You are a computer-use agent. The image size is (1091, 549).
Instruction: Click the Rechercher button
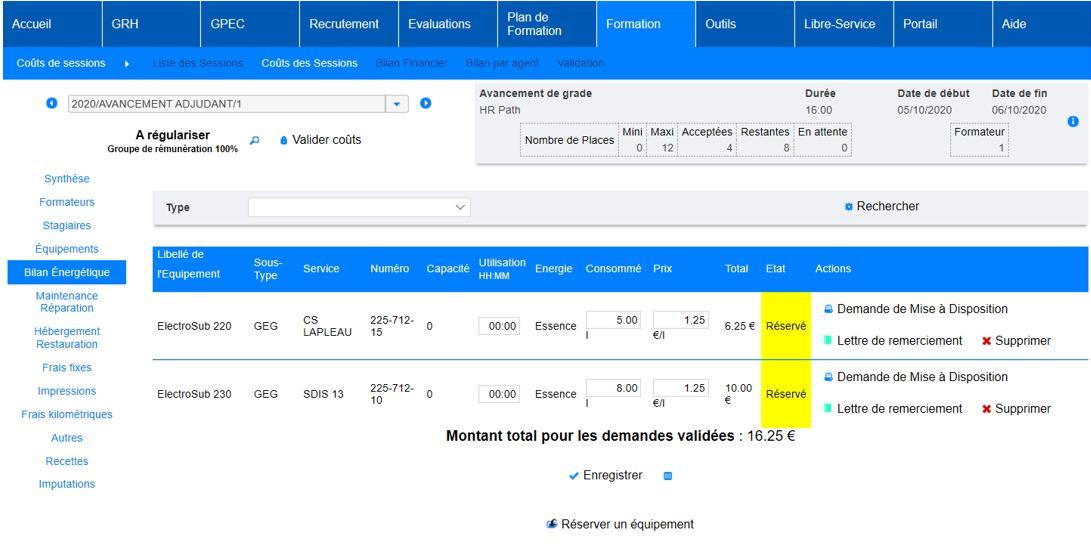881,206
